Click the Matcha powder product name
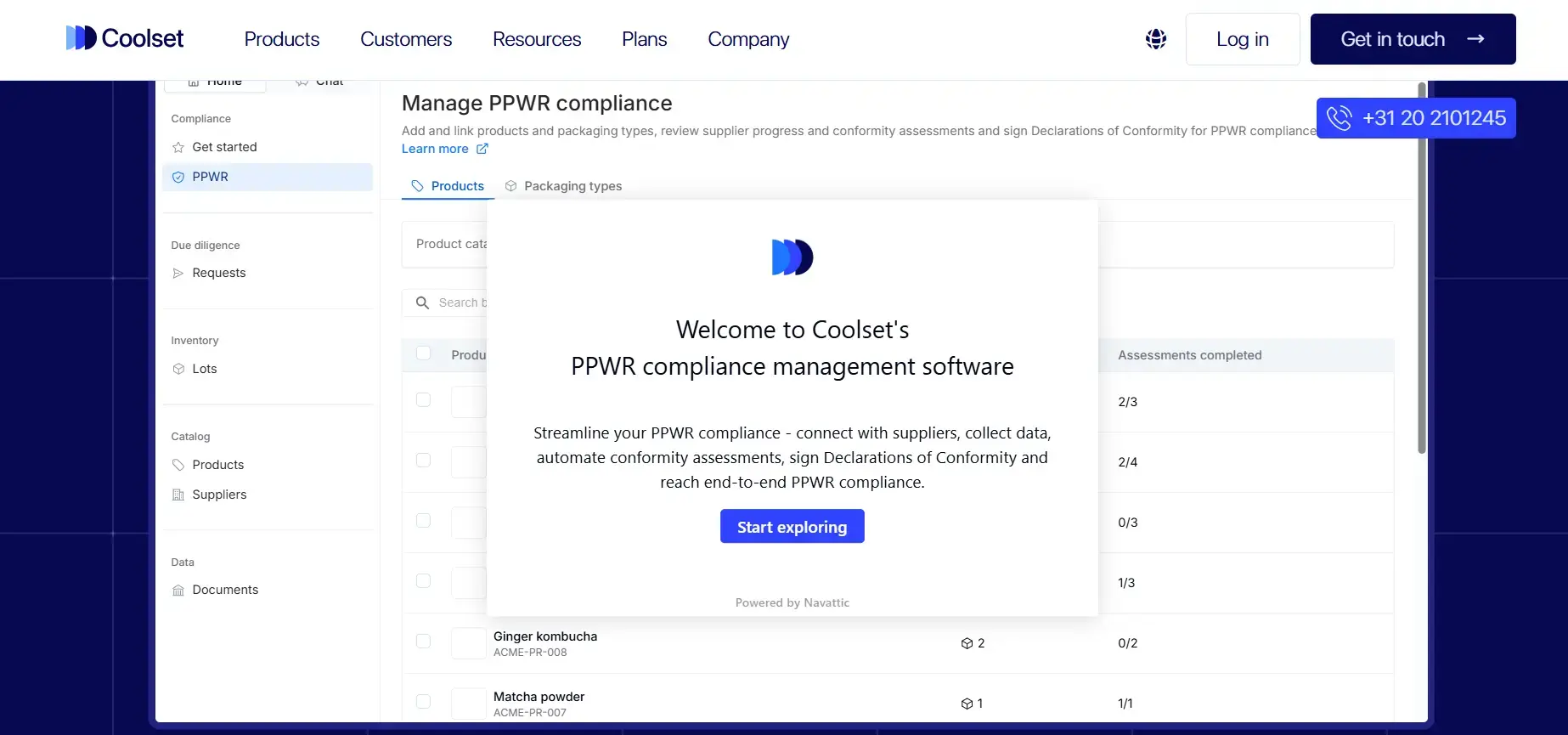 [x=539, y=697]
